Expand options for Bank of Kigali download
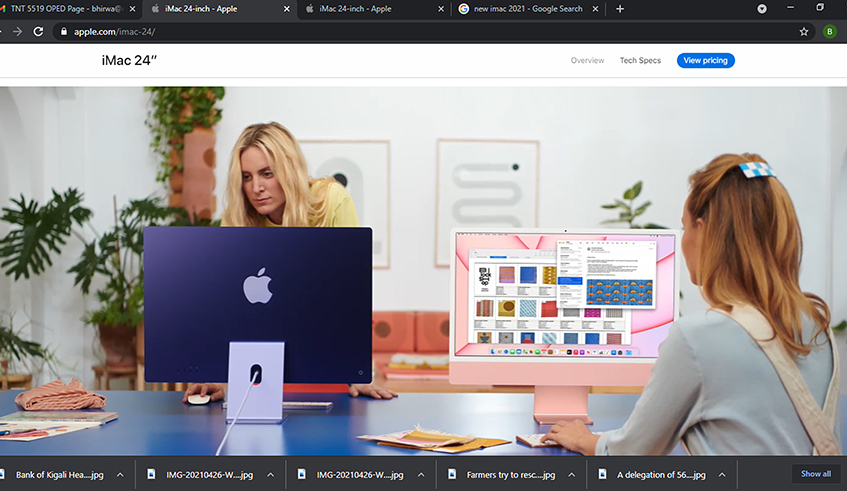 [x=120, y=474]
